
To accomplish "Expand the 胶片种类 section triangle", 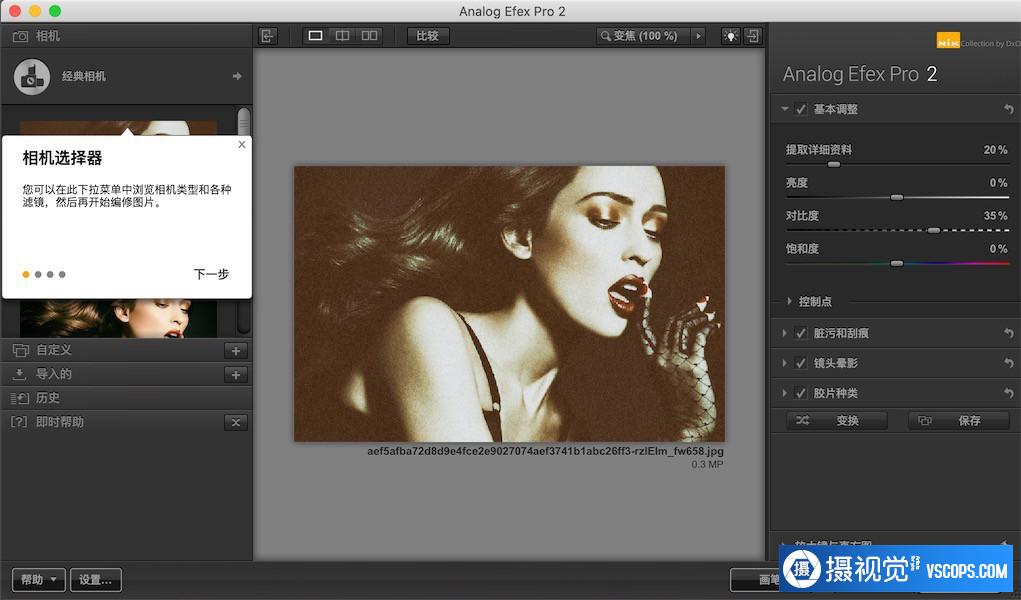I will click(x=785, y=393).
